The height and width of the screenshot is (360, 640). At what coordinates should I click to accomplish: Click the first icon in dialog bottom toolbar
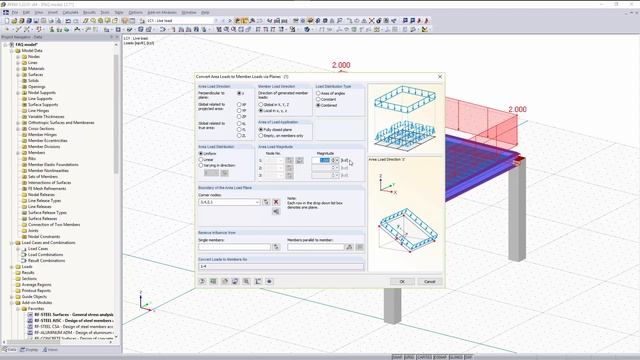coord(202,281)
